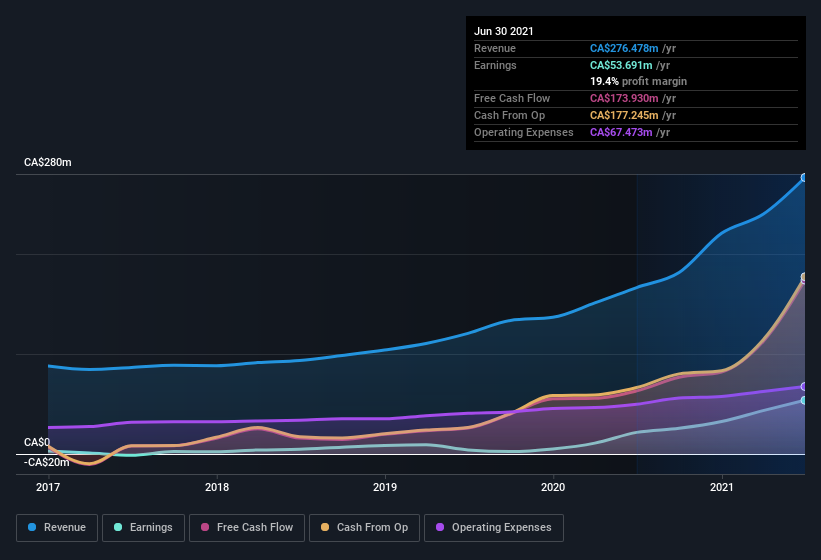
Task: Click the Operating Expenses label in tooltip
Action: coord(524,132)
